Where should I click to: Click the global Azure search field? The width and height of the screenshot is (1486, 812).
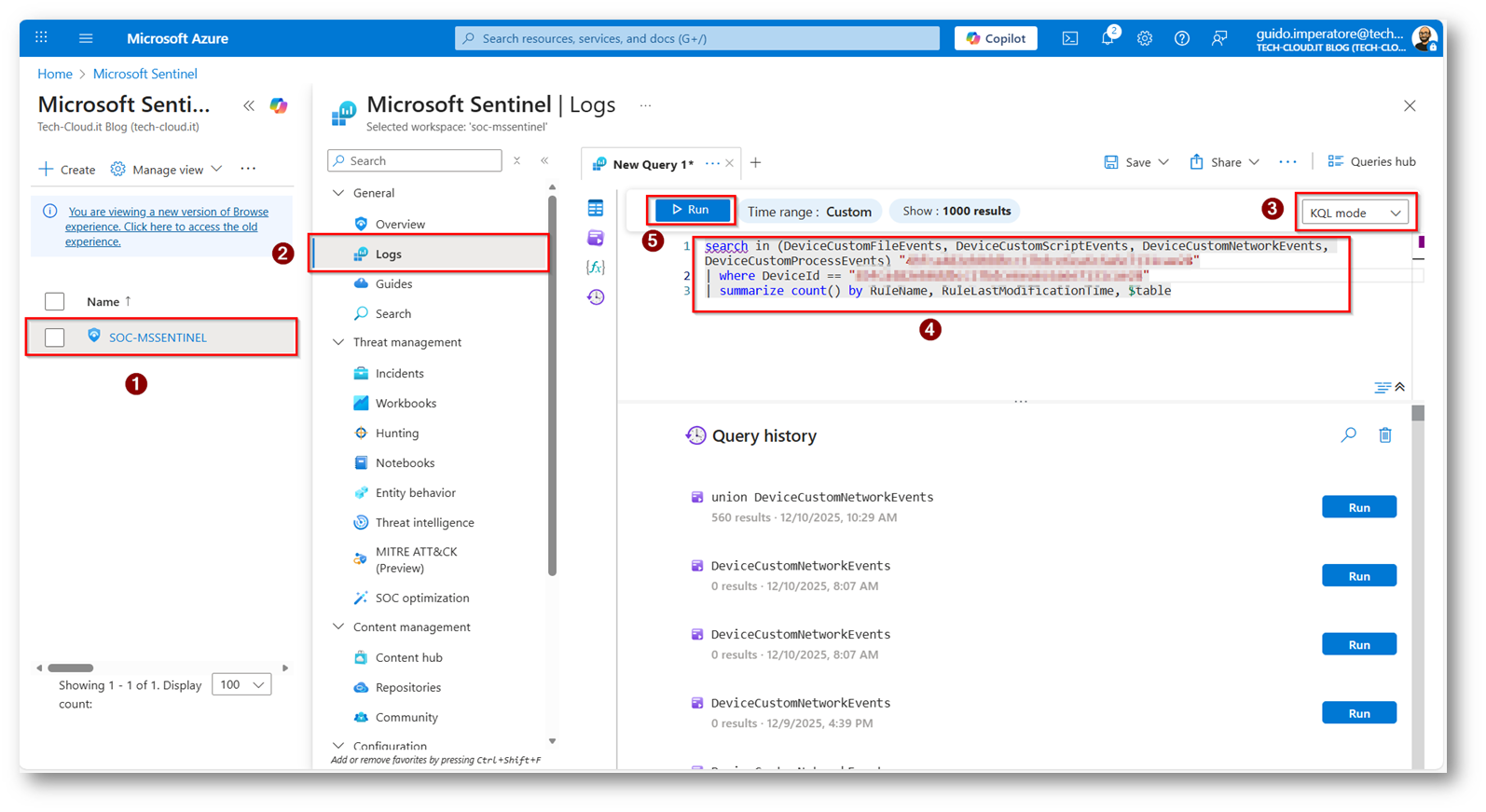coord(697,38)
